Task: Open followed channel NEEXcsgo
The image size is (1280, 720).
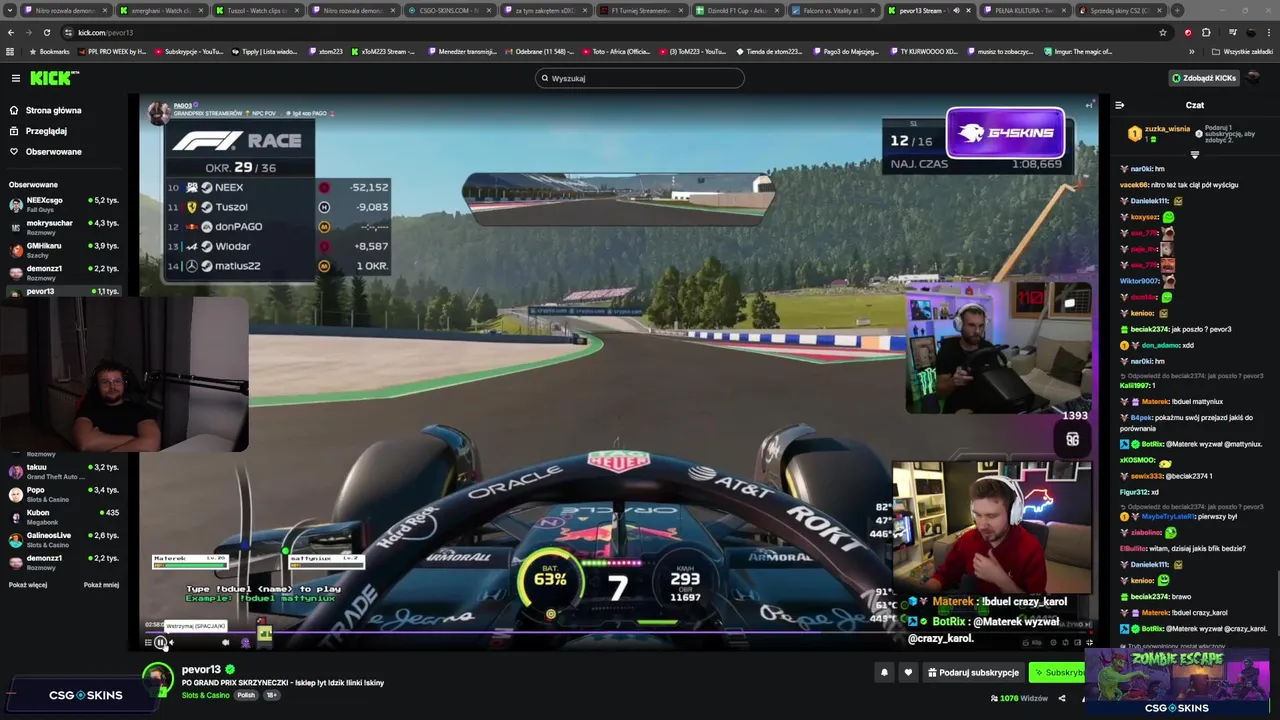Action: coord(64,203)
